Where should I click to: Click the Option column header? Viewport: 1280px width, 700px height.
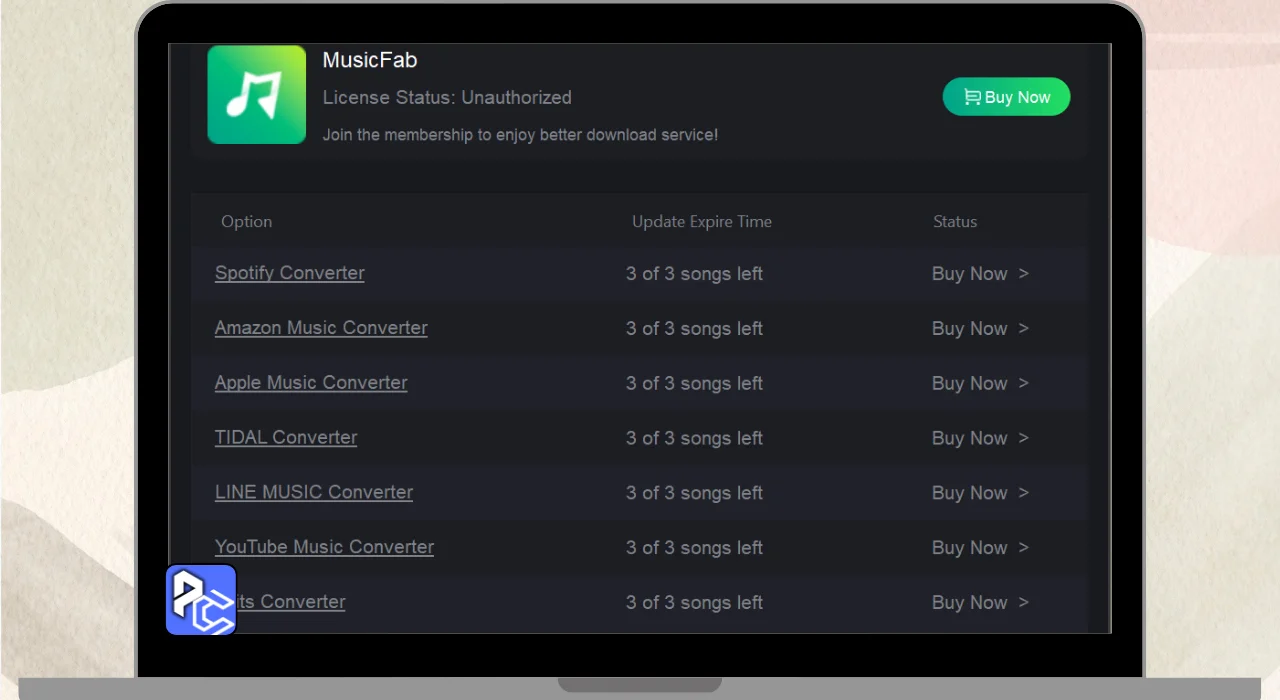click(246, 221)
